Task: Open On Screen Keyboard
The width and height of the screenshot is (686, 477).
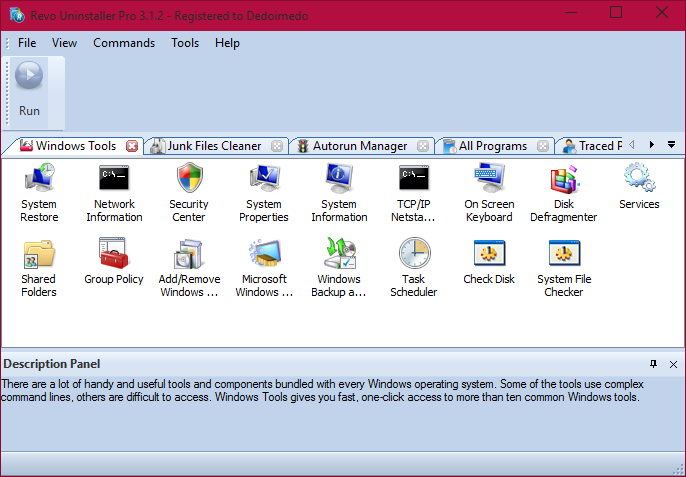Action: (x=489, y=193)
